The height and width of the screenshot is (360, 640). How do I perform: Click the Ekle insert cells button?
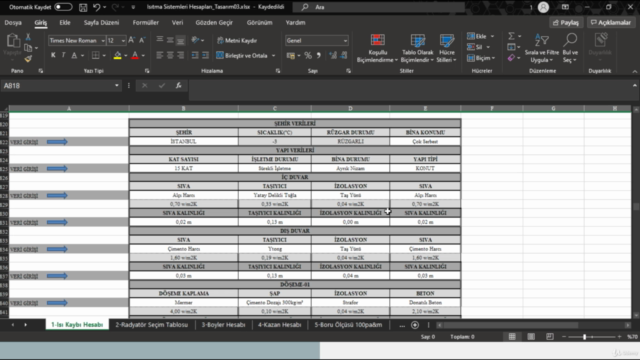[x=476, y=36]
